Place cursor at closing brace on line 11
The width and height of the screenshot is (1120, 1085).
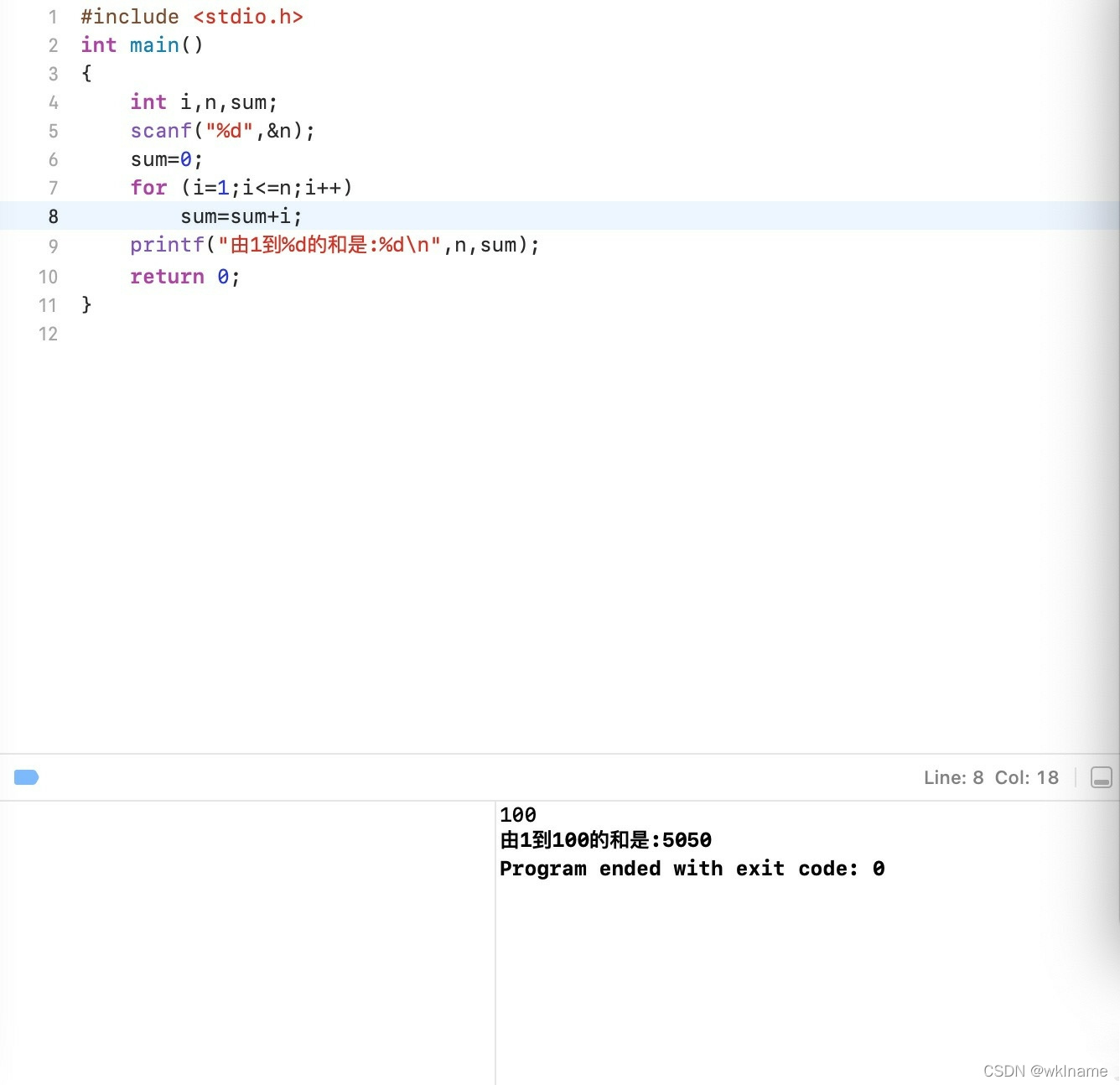tap(86, 304)
